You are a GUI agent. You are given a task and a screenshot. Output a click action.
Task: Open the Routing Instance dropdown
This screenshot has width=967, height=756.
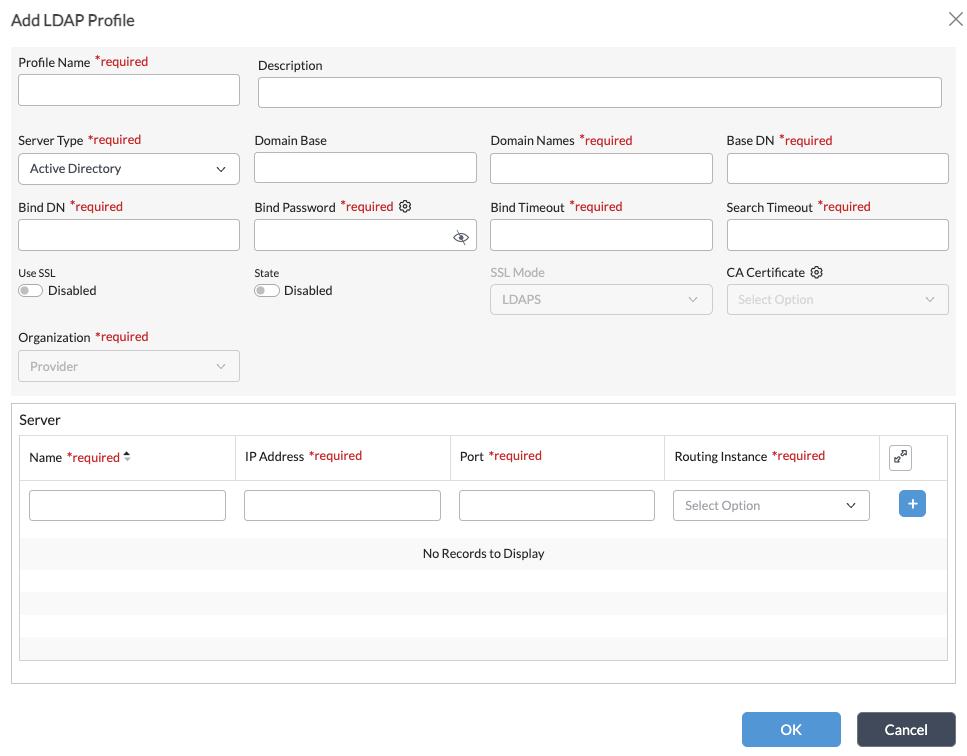click(x=771, y=506)
